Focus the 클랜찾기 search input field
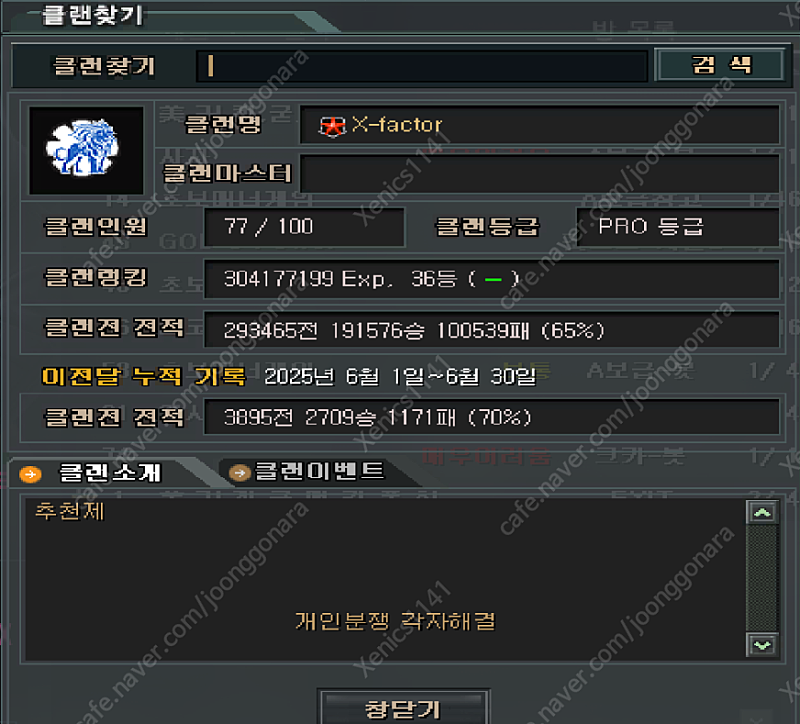The height and width of the screenshot is (724, 800). [x=422, y=66]
